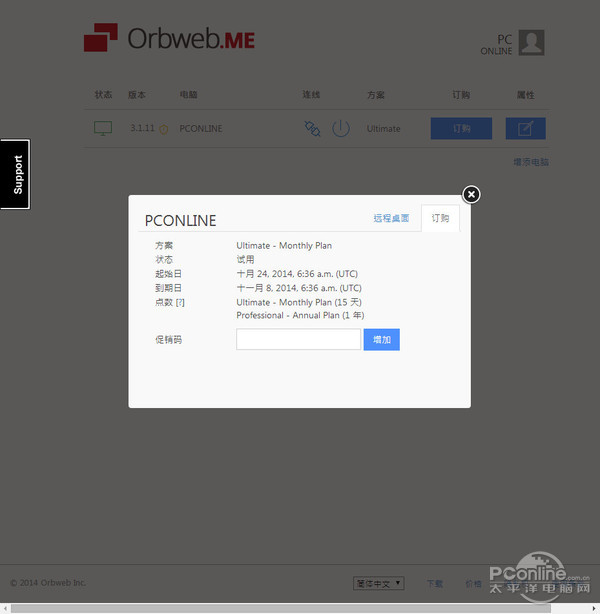Click the © 2014 Orbweb Inc. footer text
This screenshot has width=600, height=614.
(x=48, y=583)
